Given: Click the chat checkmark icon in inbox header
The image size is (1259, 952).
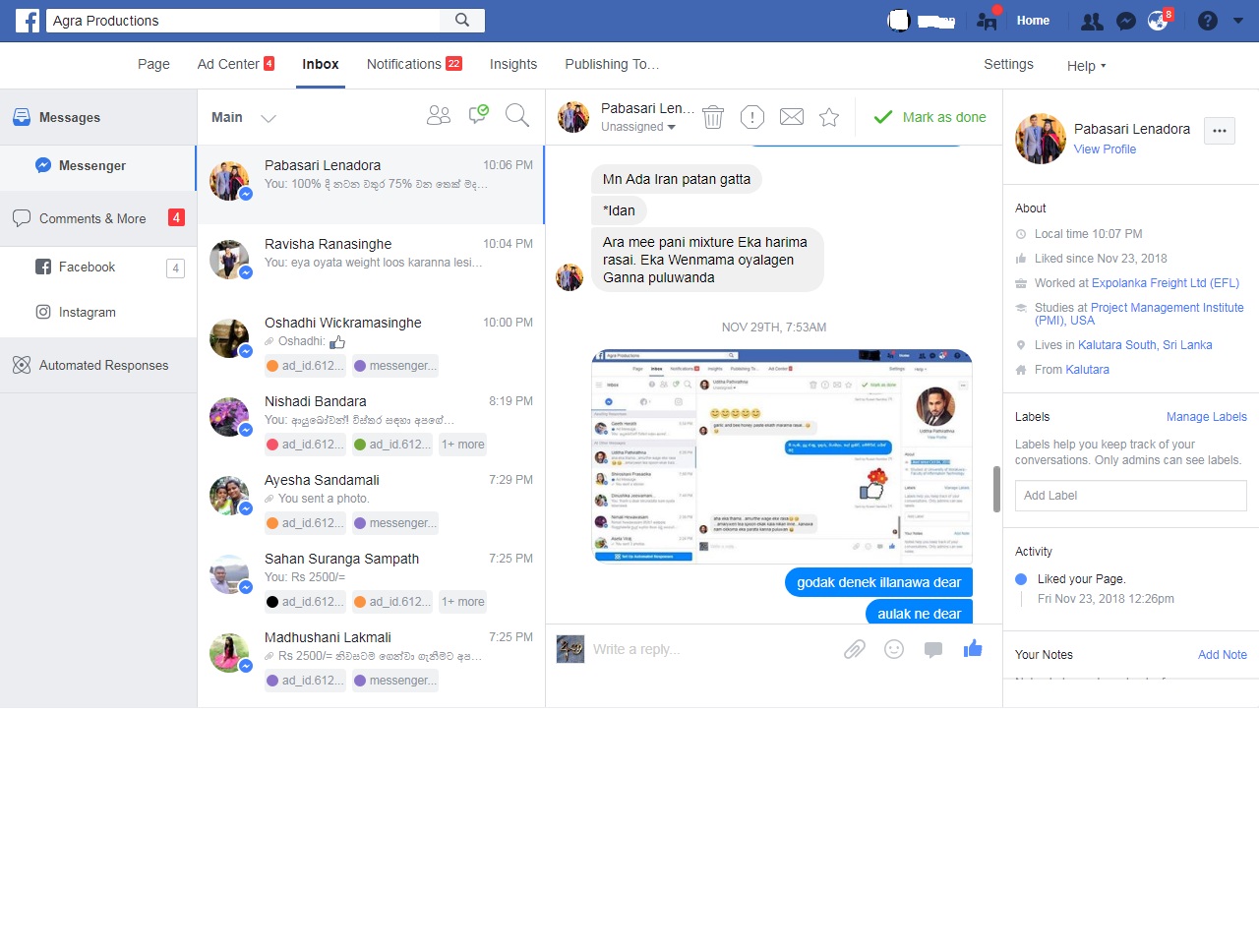Looking at the screenshot, I should click(478, 115).
